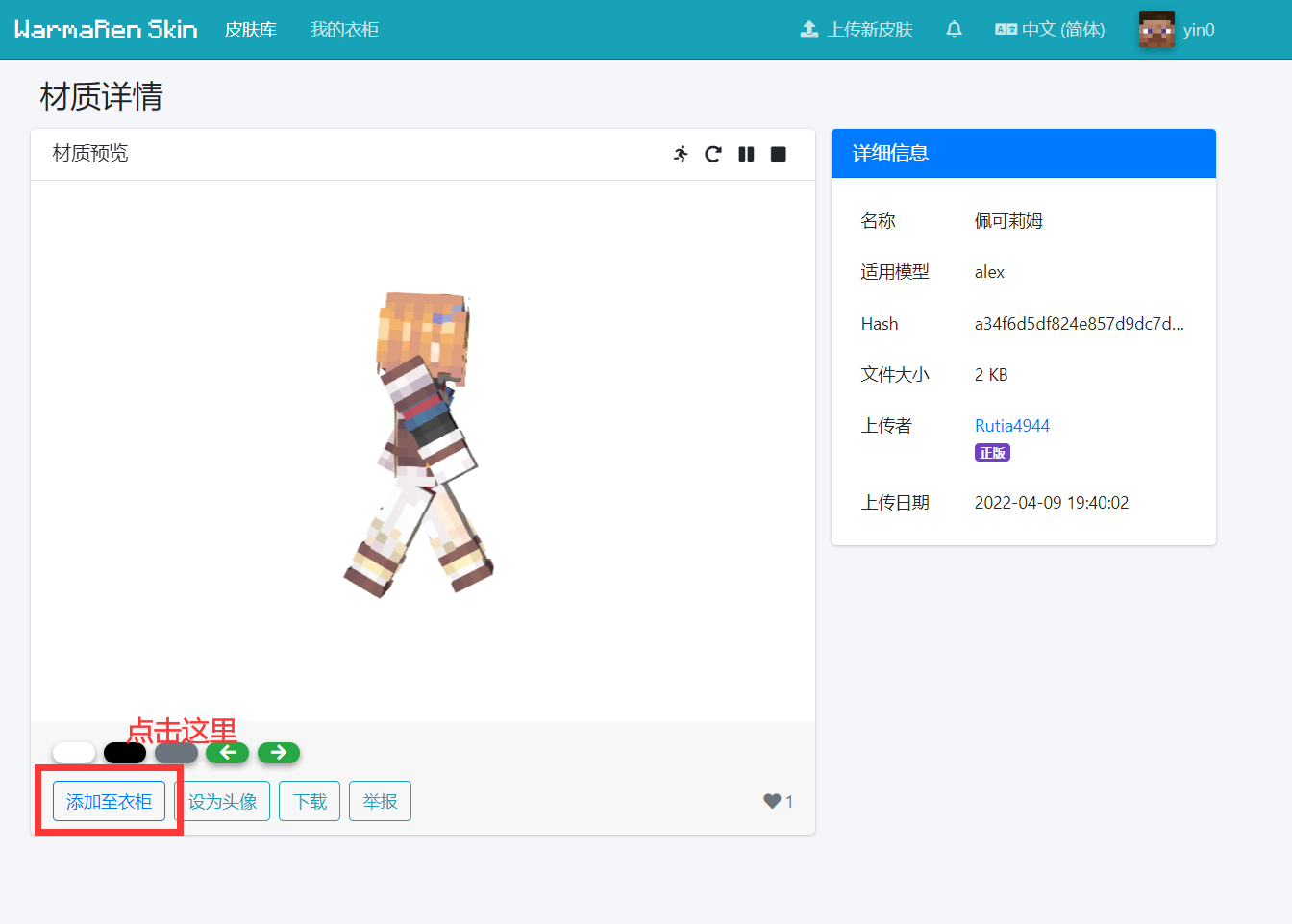Image resolution: width=1292 pixels, height=924 pixels.
Task: Open the notifications bell
Action: click(954, 30)
